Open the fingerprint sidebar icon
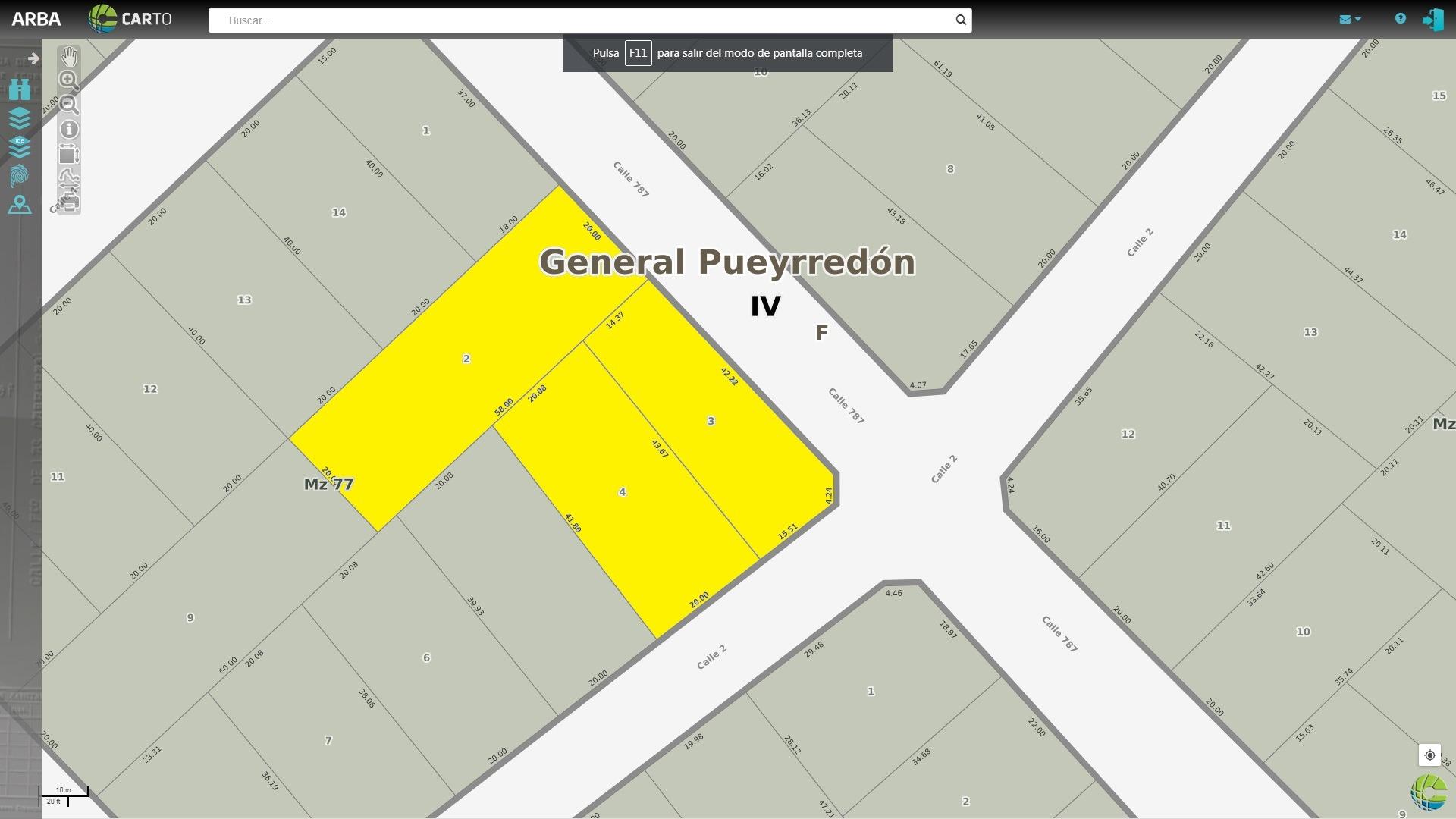Viewport: 1456px width, 819px height. (x=20, y=176)
